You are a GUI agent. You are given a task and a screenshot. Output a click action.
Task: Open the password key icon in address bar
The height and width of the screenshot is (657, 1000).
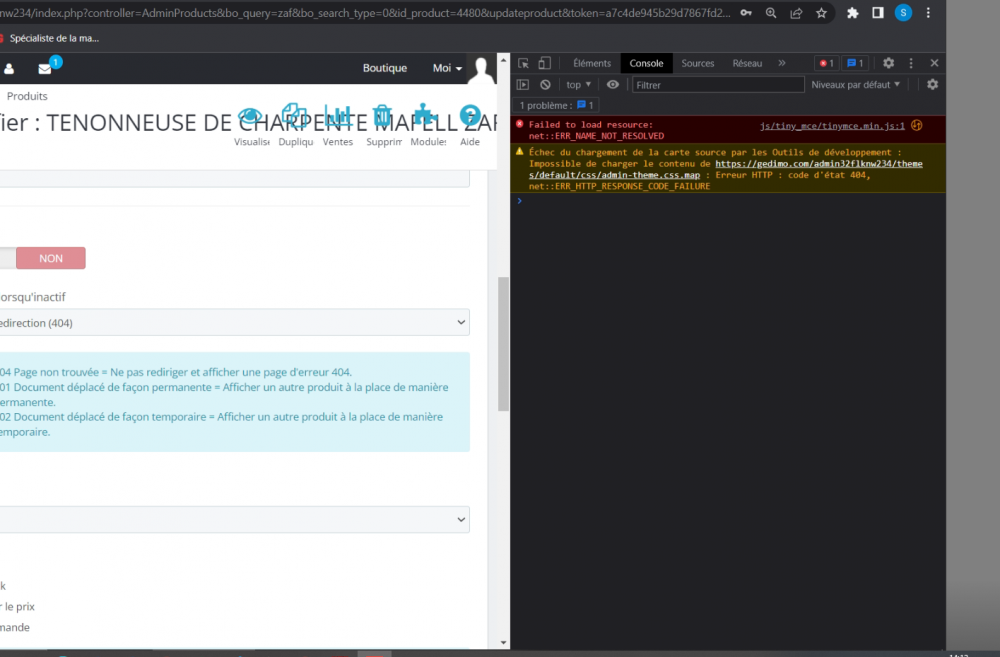[x=746, y=13]
